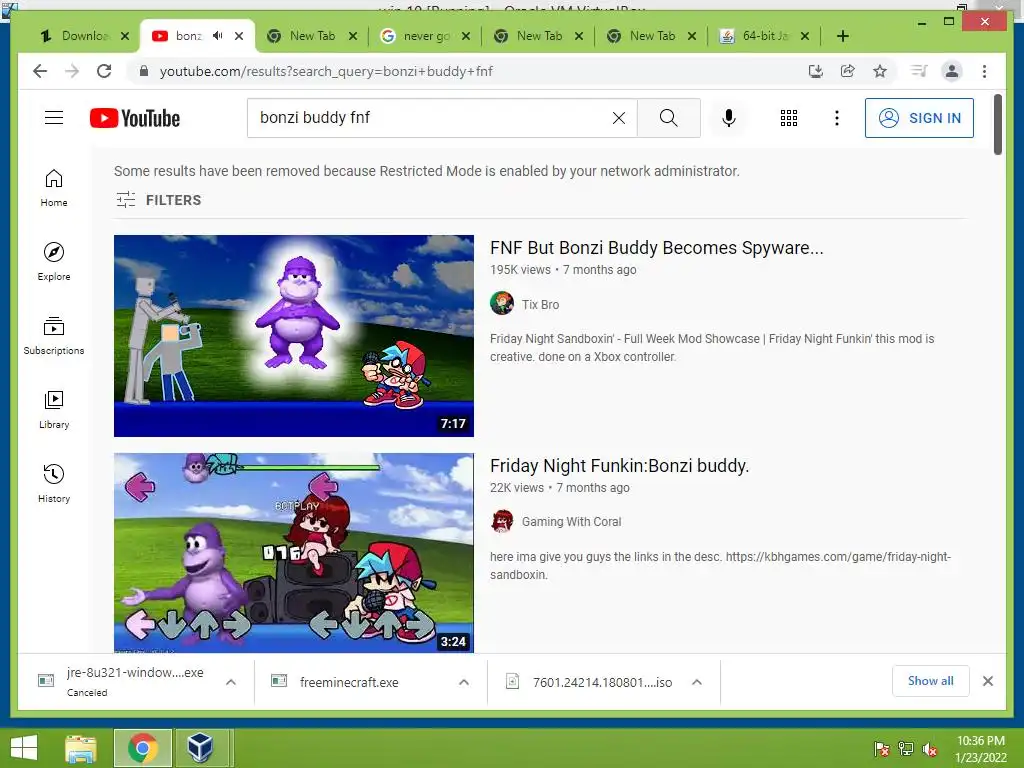Click the address bar URL

[326, 71]
